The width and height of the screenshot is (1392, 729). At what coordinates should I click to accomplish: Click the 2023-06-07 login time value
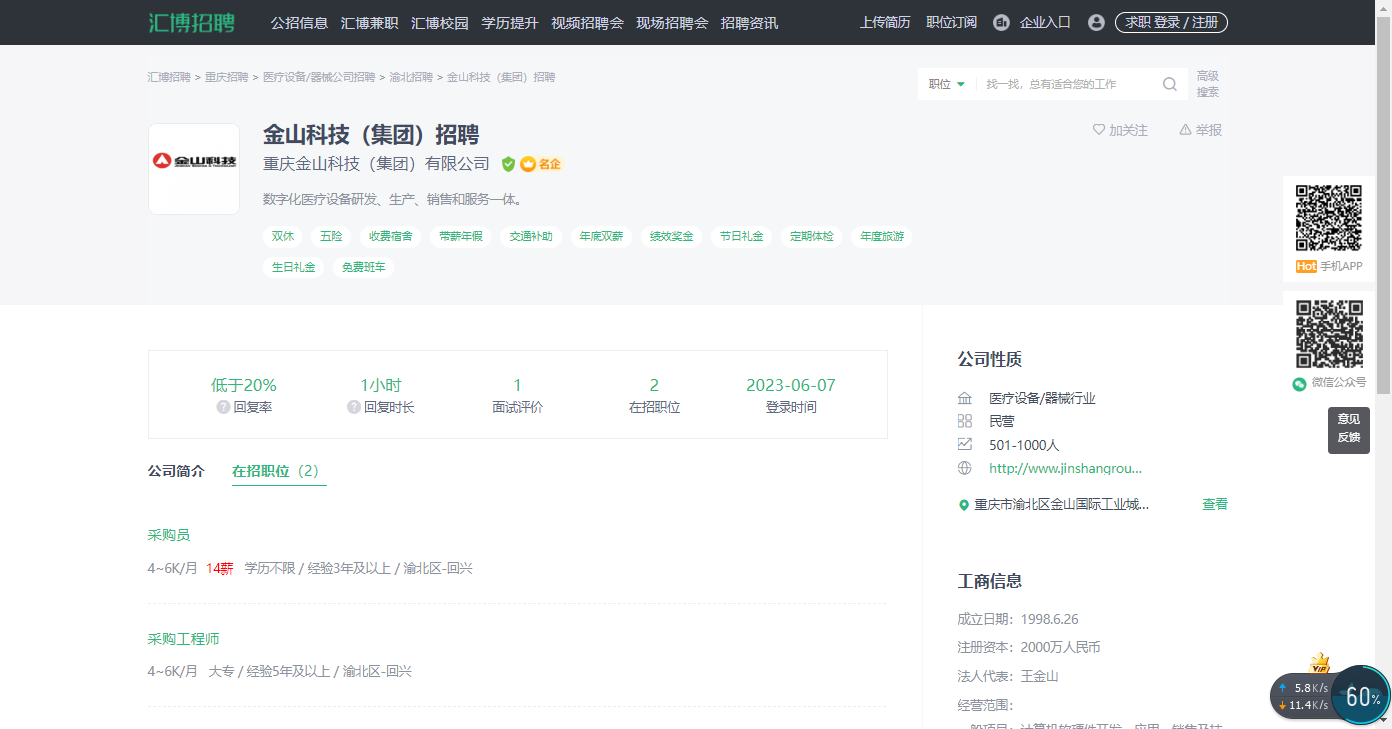click(x=791, y=385)
